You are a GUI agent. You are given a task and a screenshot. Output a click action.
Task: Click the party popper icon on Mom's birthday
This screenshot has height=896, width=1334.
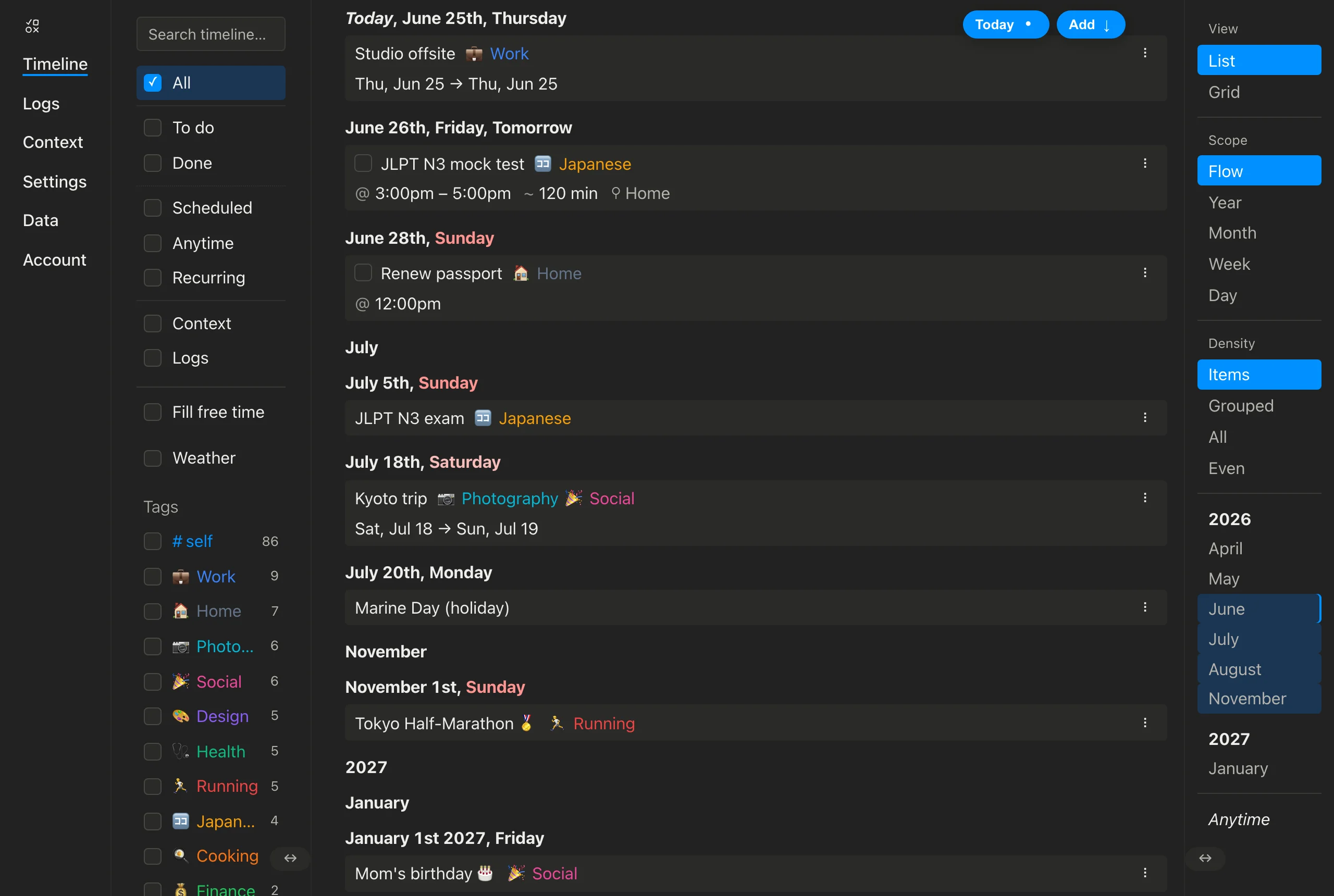tap(517, 873)
